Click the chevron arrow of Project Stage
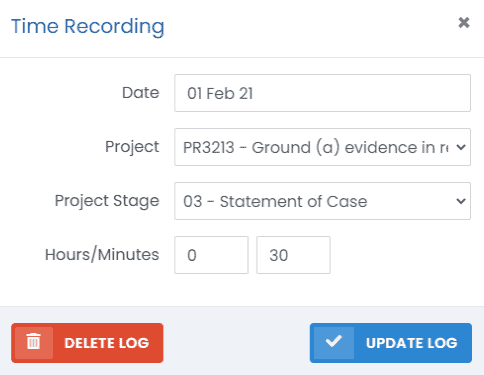This screenshot has width=484, height=375. 461,201
